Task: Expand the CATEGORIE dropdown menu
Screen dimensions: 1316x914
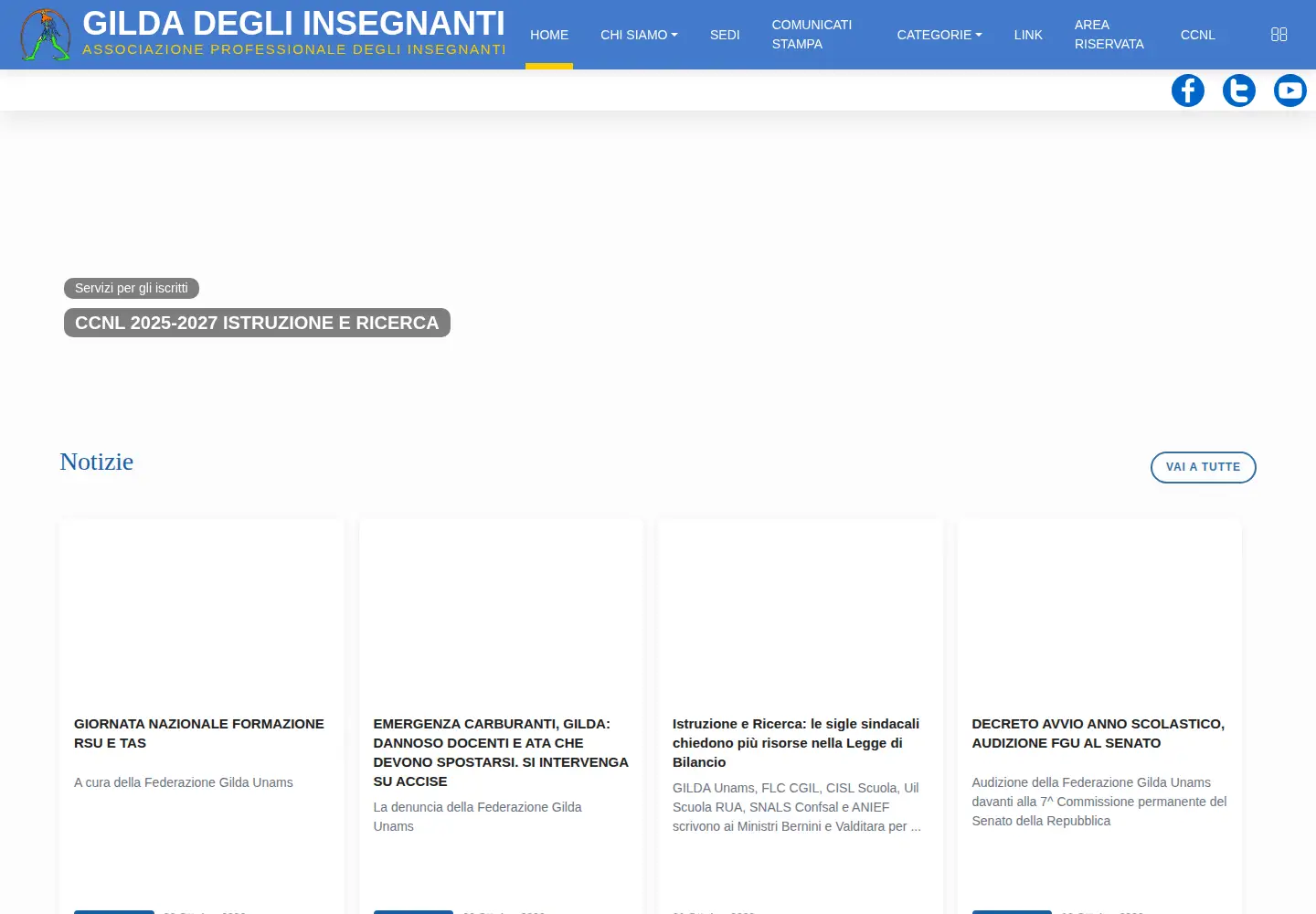Action: point(939,35)
